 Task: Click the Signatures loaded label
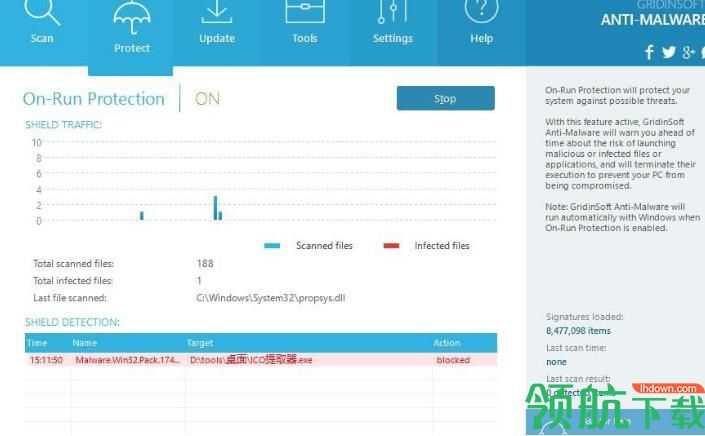[x=585, y=317]
